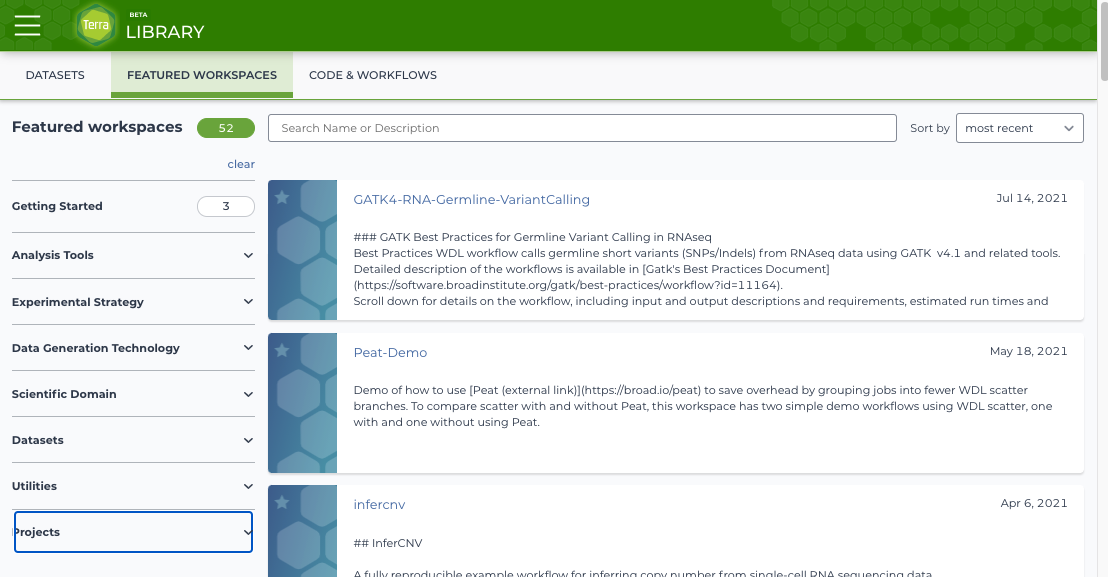Click the Sort by label
The width and height of the screenshot is (1108, 577).
(x=929, y=128)
